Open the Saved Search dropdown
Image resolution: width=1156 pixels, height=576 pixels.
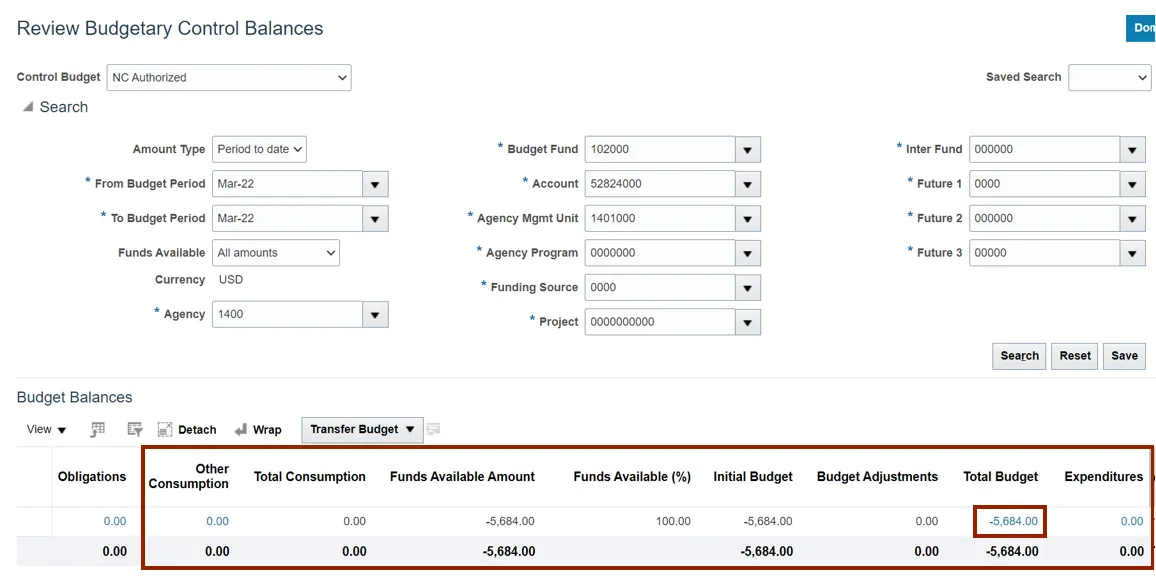coord(1110,78)
